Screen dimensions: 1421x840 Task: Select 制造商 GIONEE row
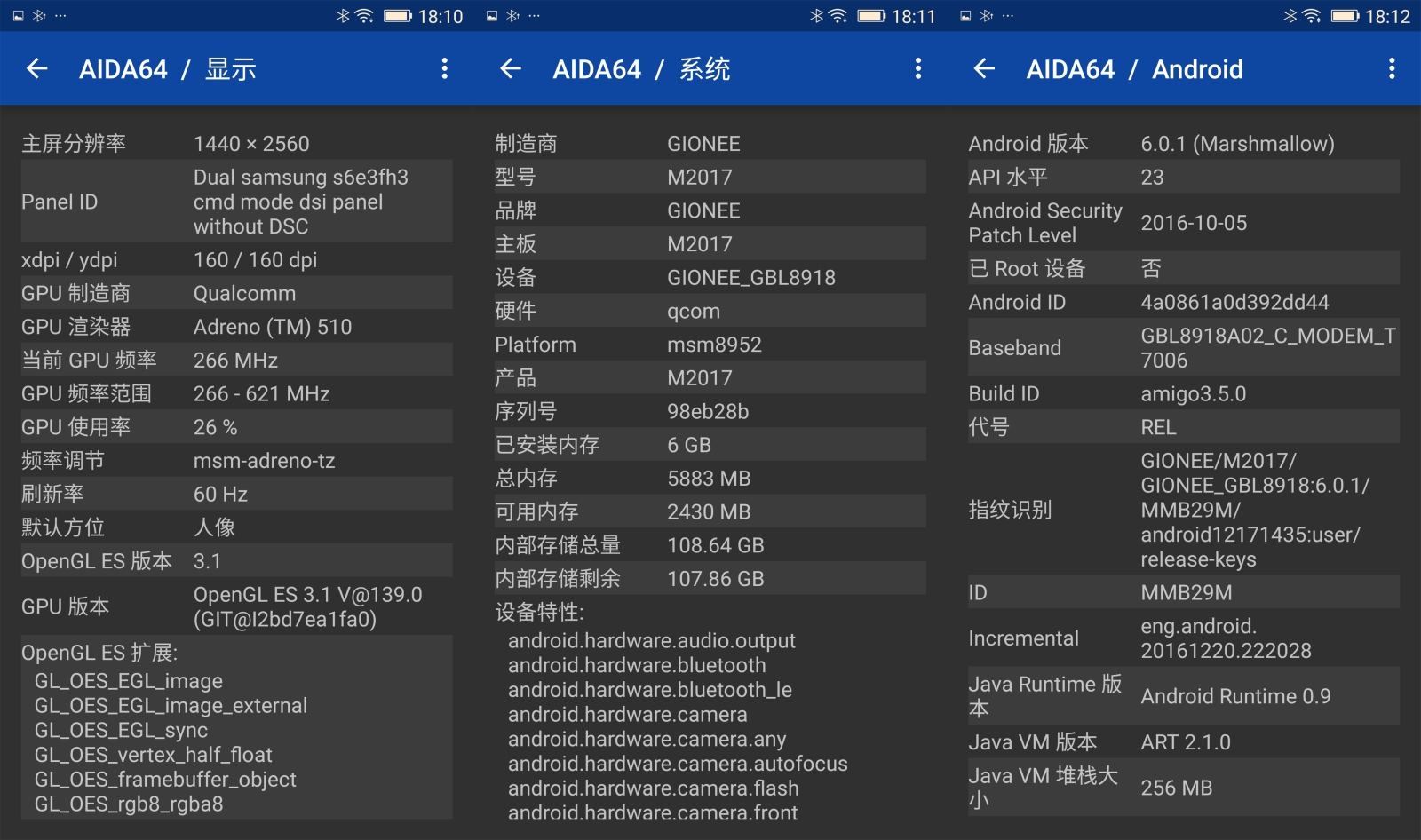pos(710,143)
